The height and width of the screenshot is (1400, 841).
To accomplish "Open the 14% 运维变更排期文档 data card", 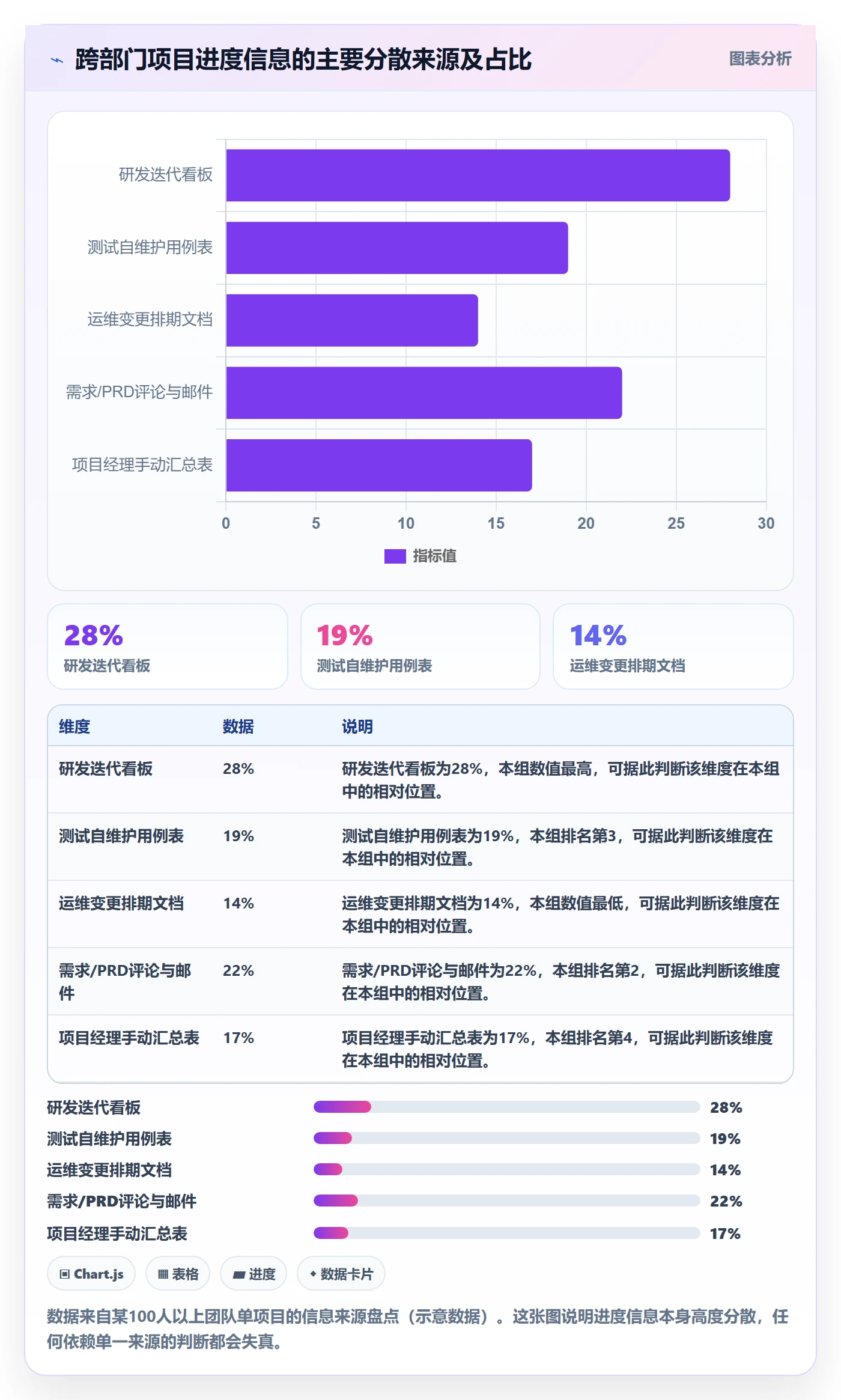I will point(673,647).
